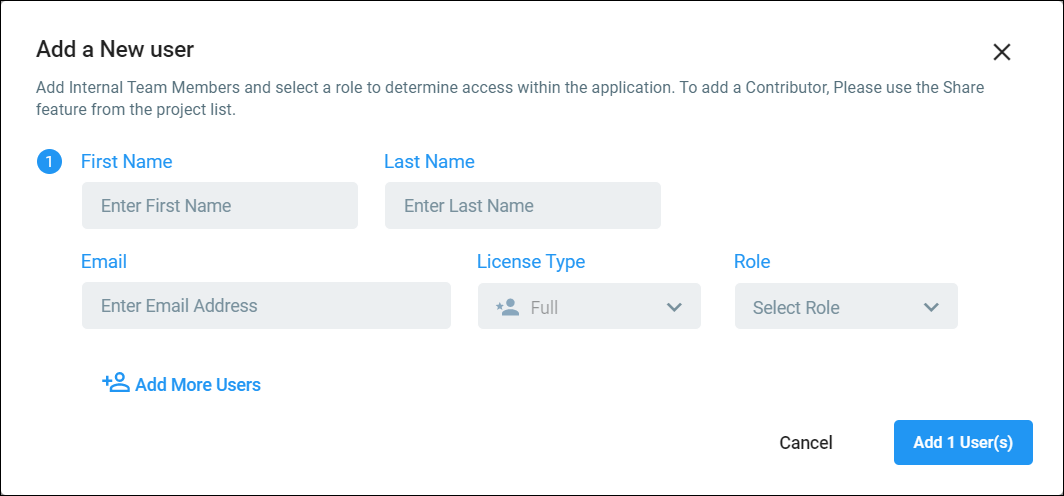Click the First Name label
The image size is (1064, 496).
[126, 161]
